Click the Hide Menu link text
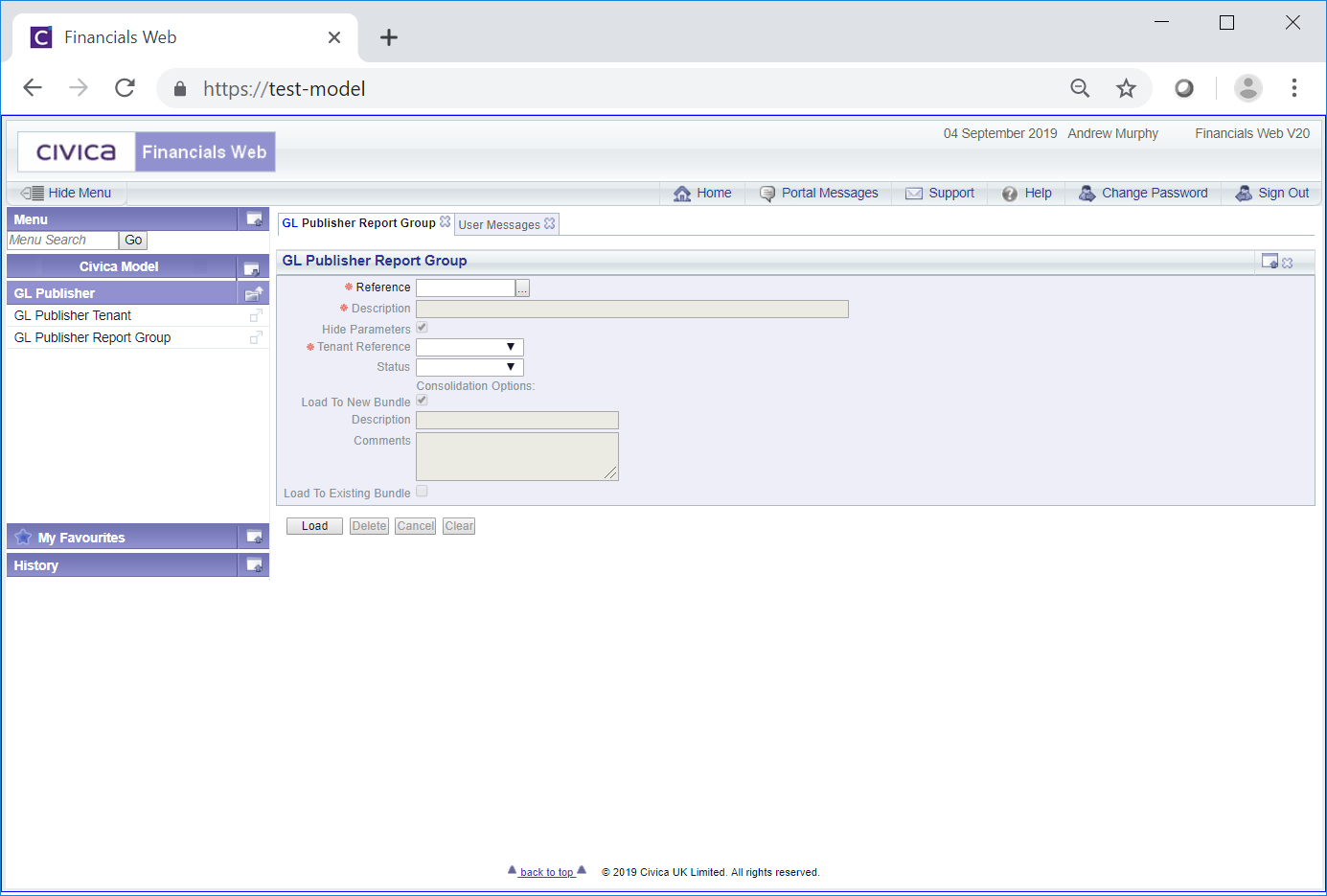This screenshot has width=1327, height=896. [x=80, y=194]
